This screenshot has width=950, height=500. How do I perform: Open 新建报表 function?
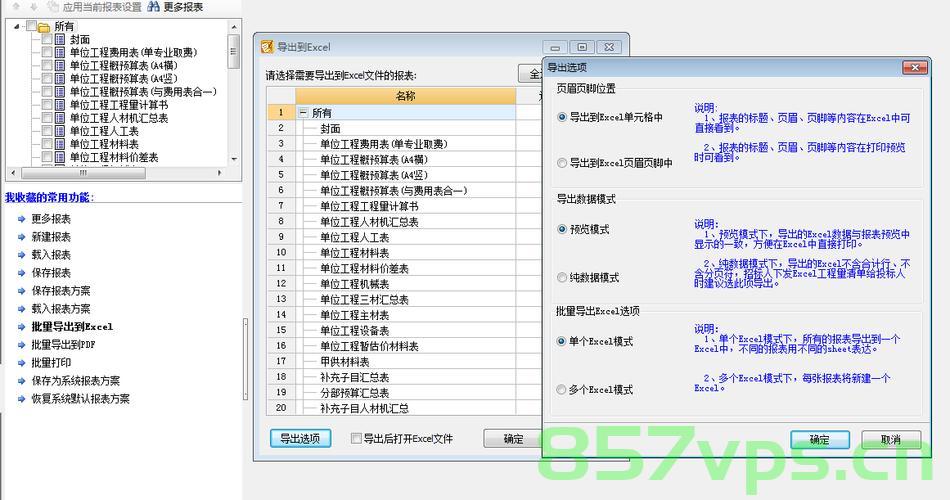click(x=51, y=237)
